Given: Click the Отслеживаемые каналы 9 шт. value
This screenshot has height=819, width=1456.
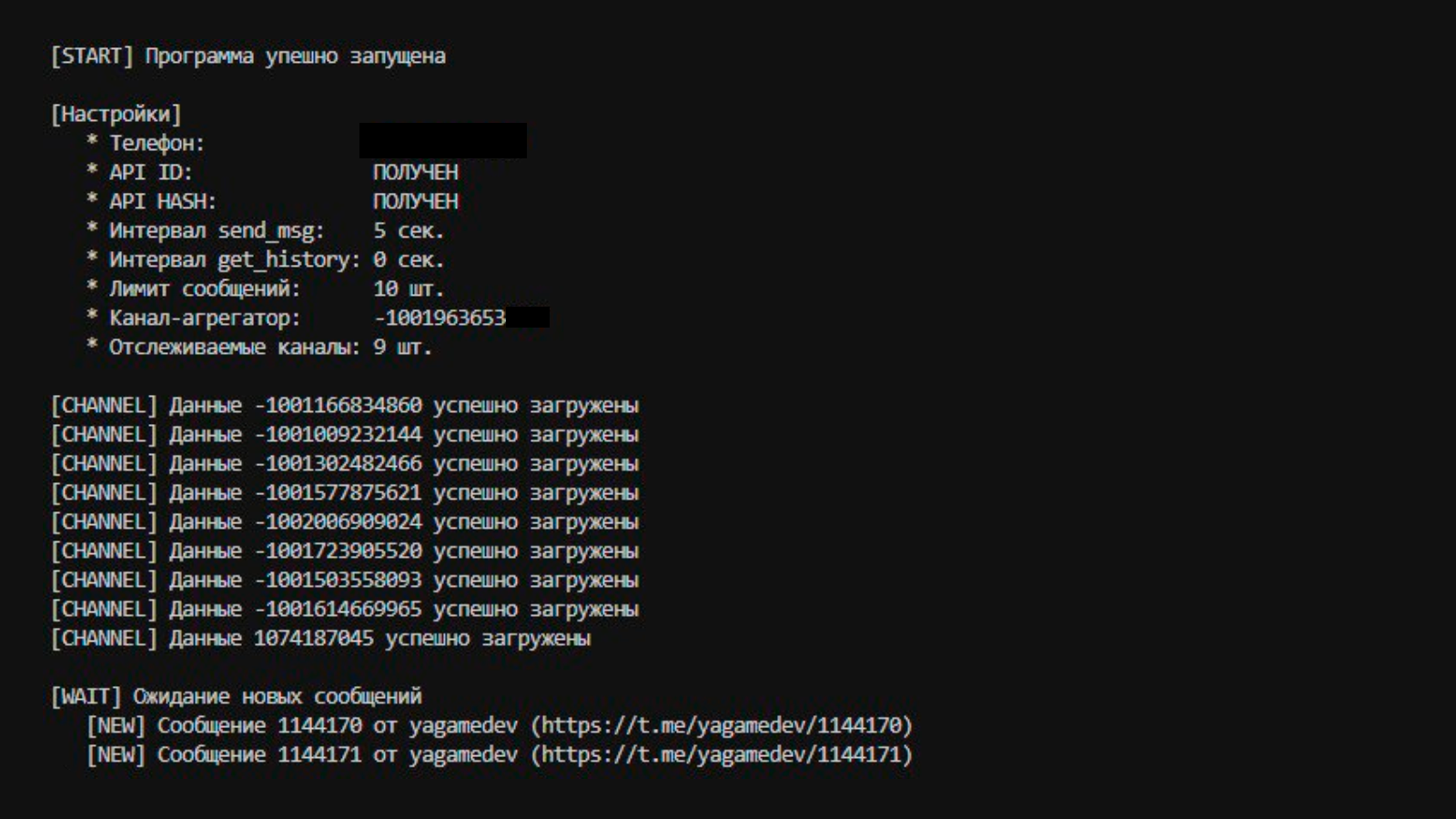Looking at the screenshot, I should (x=402, y=347).
